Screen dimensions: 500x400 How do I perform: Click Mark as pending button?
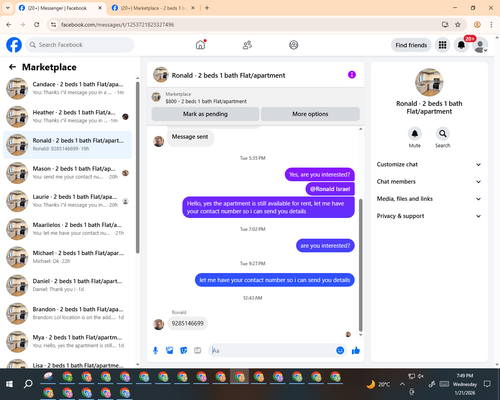(x=205, y=114)
